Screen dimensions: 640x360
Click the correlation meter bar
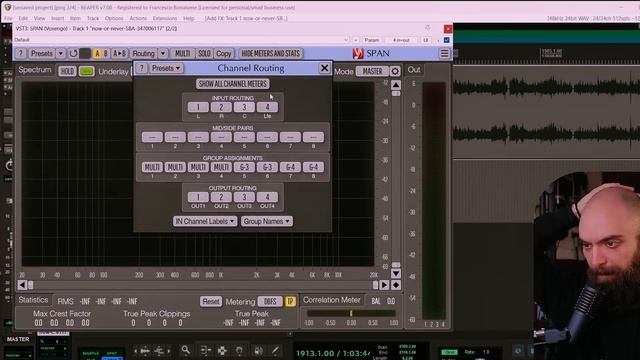click(351, 313)
